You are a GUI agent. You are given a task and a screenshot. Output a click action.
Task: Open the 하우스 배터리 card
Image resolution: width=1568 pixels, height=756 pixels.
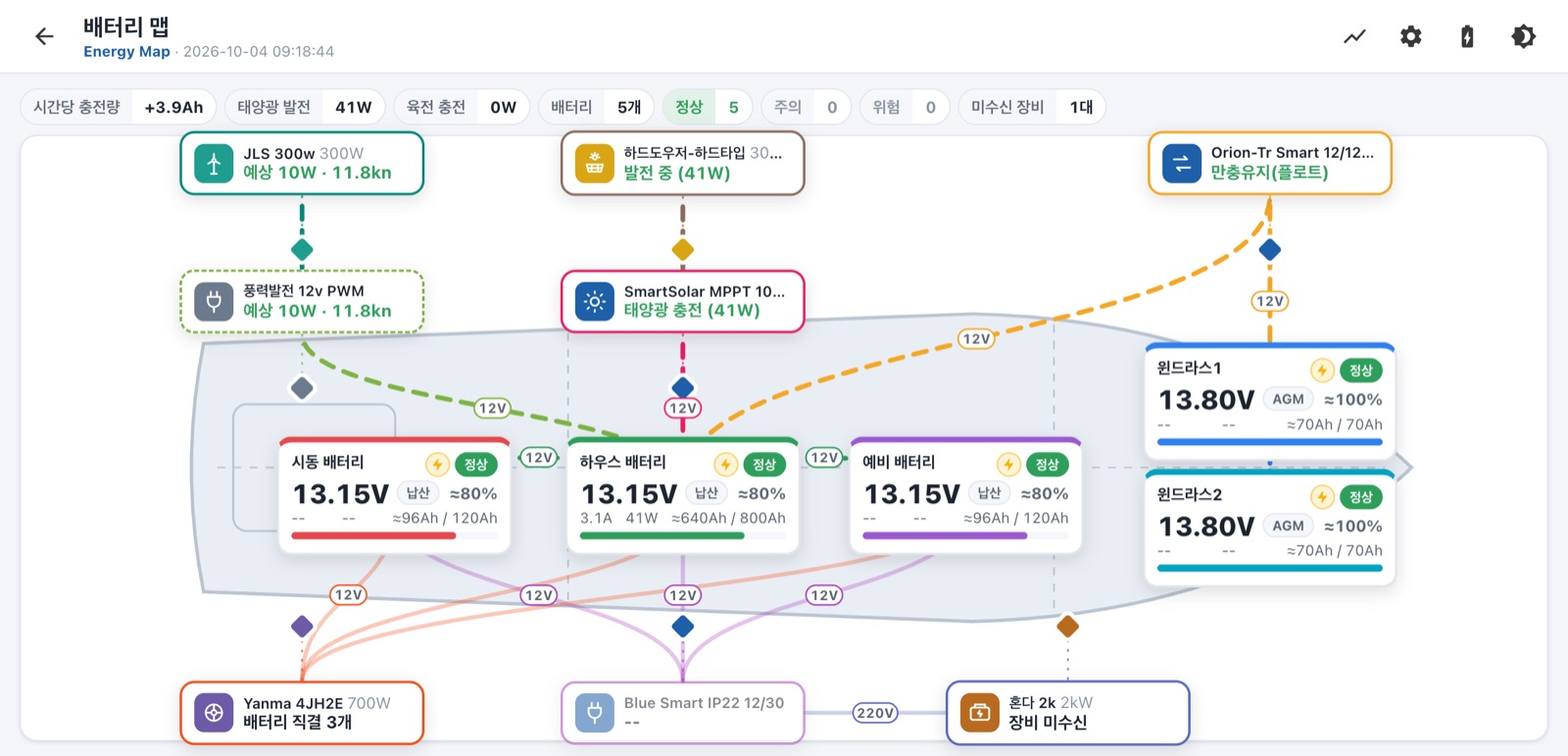[x=682, y=495]
